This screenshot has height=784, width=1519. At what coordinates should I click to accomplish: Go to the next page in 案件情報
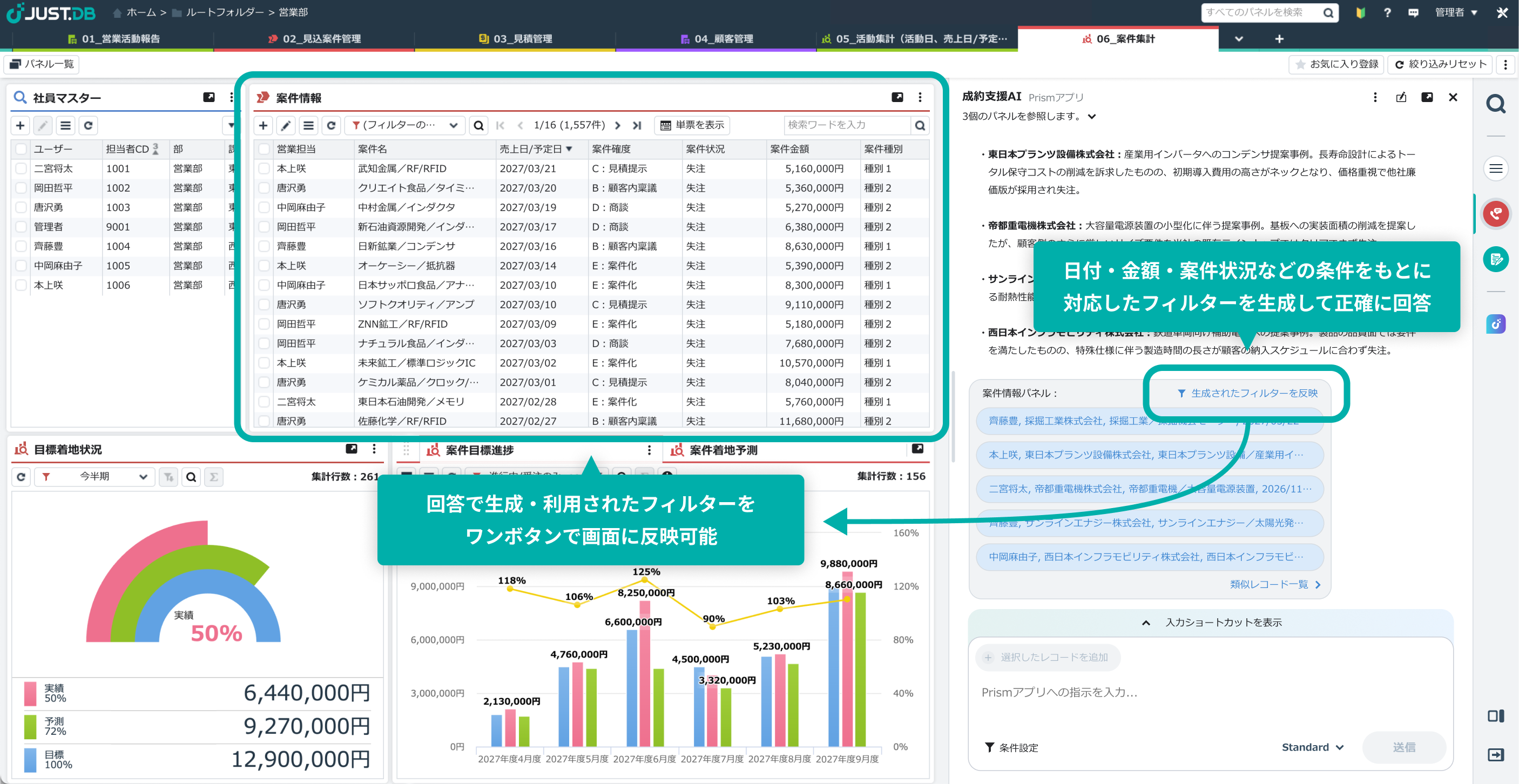point(617,126)
